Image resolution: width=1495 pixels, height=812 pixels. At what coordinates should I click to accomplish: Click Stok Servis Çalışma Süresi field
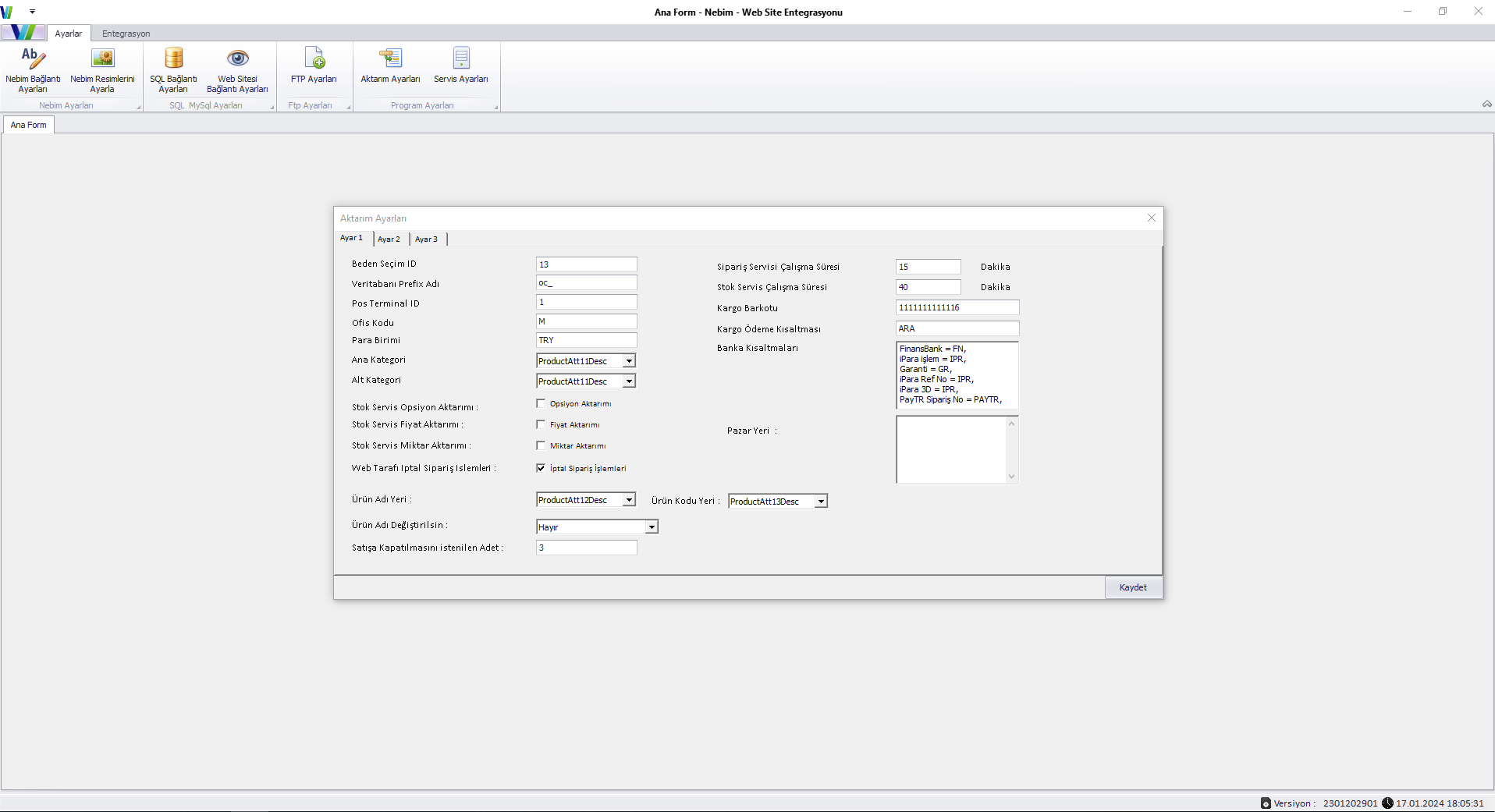(x=929, y=287)
